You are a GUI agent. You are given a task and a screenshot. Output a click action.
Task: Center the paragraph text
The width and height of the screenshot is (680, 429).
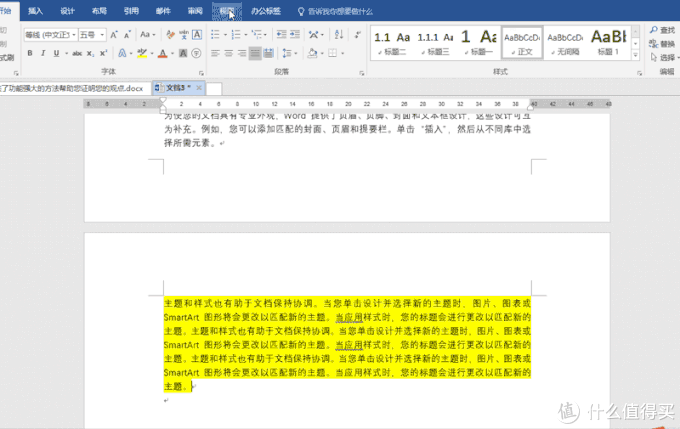pyautogui.click(x=229, y=53)
